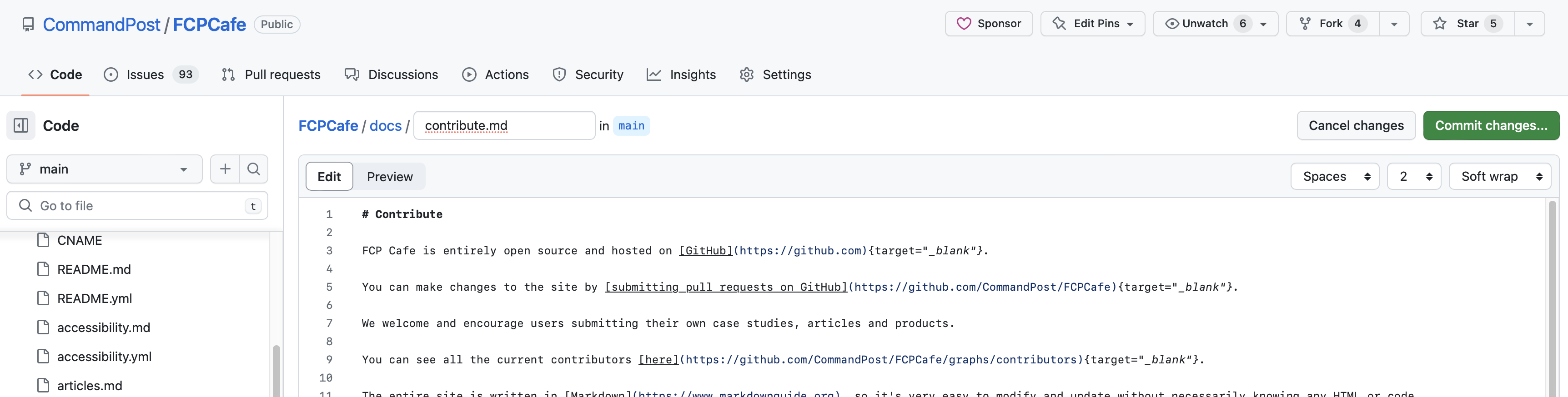Open the Spaces indent mode dropdown

point(1334,177)
